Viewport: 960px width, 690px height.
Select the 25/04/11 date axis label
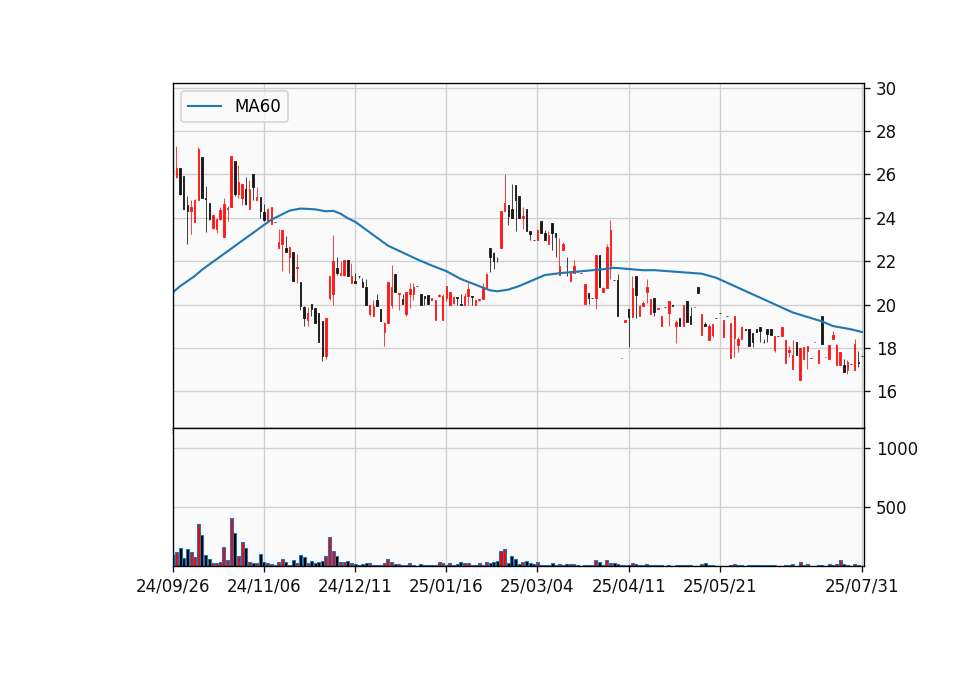[629, 586]
